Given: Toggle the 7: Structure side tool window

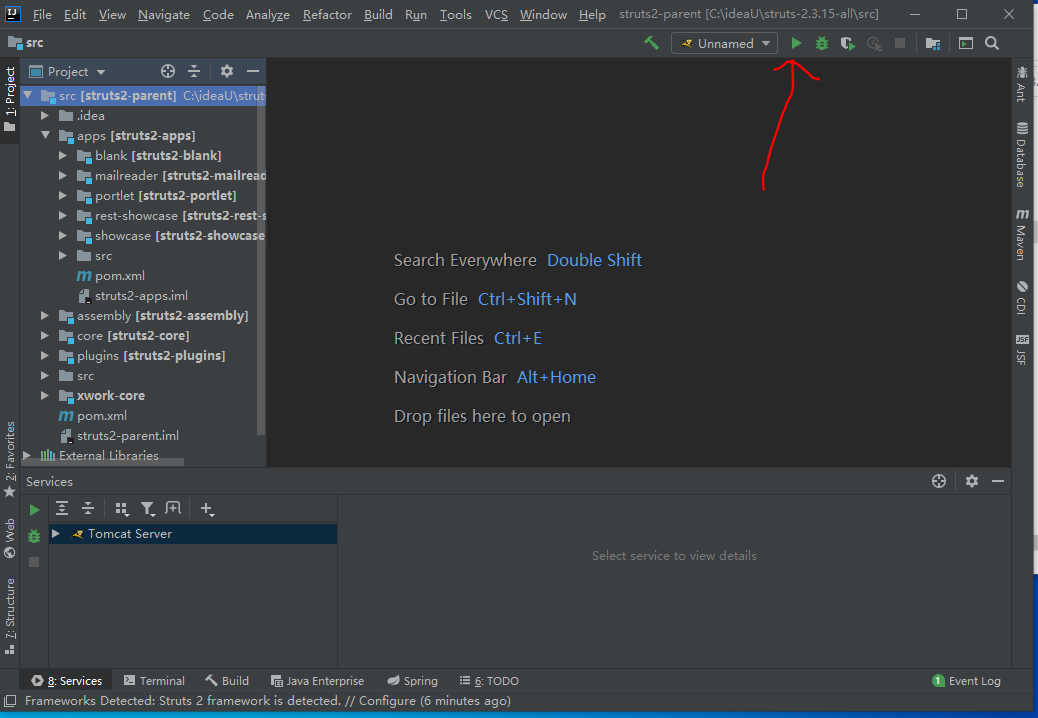Looking at the screenshot, I should coord(10,616).
